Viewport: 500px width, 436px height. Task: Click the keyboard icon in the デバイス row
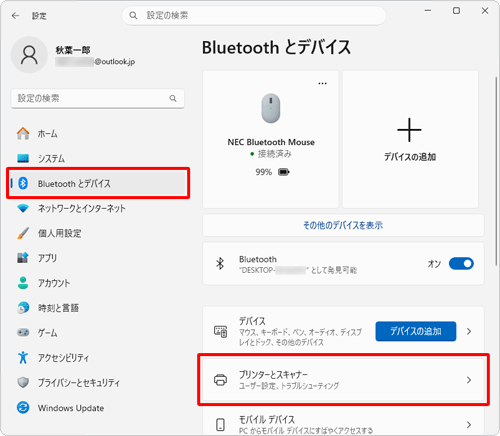click(x=220, y=332)
